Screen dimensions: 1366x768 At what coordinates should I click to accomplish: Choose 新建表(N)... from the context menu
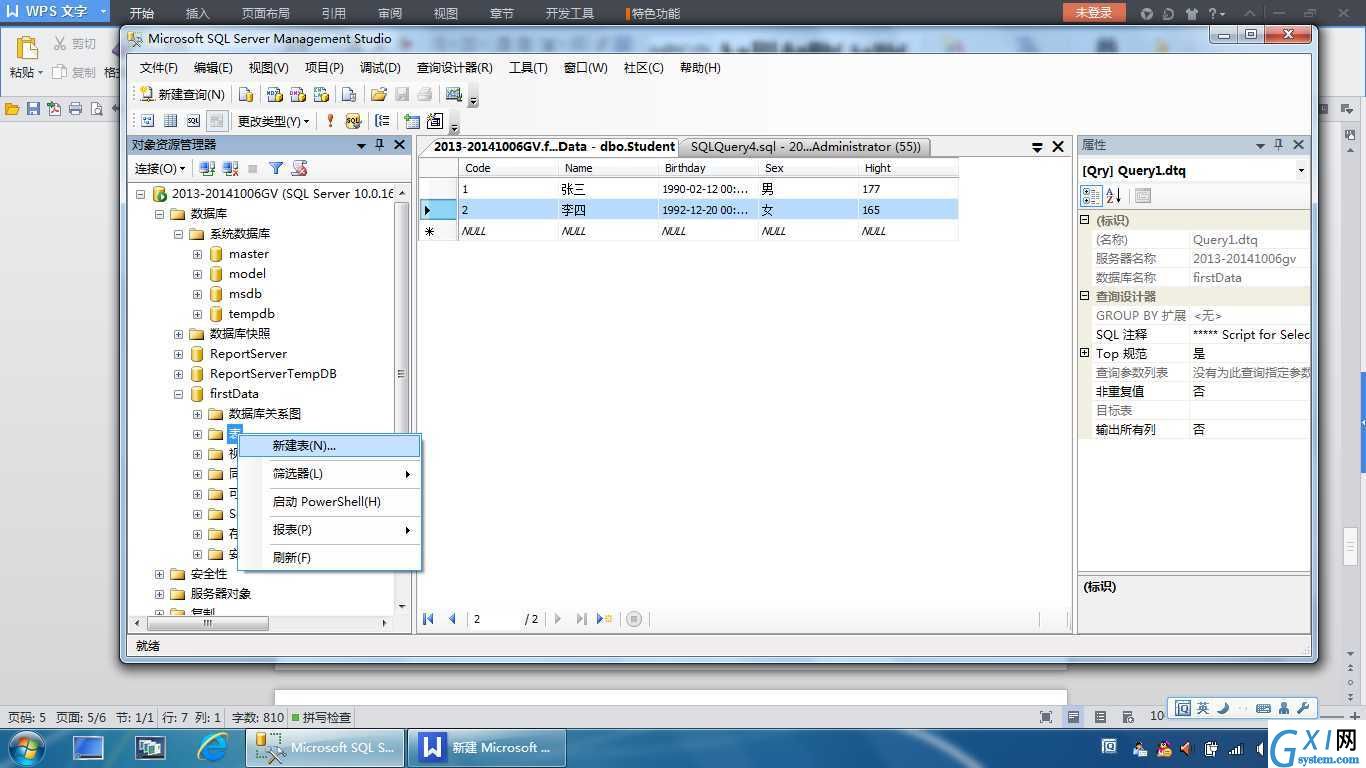pos(330,446)
